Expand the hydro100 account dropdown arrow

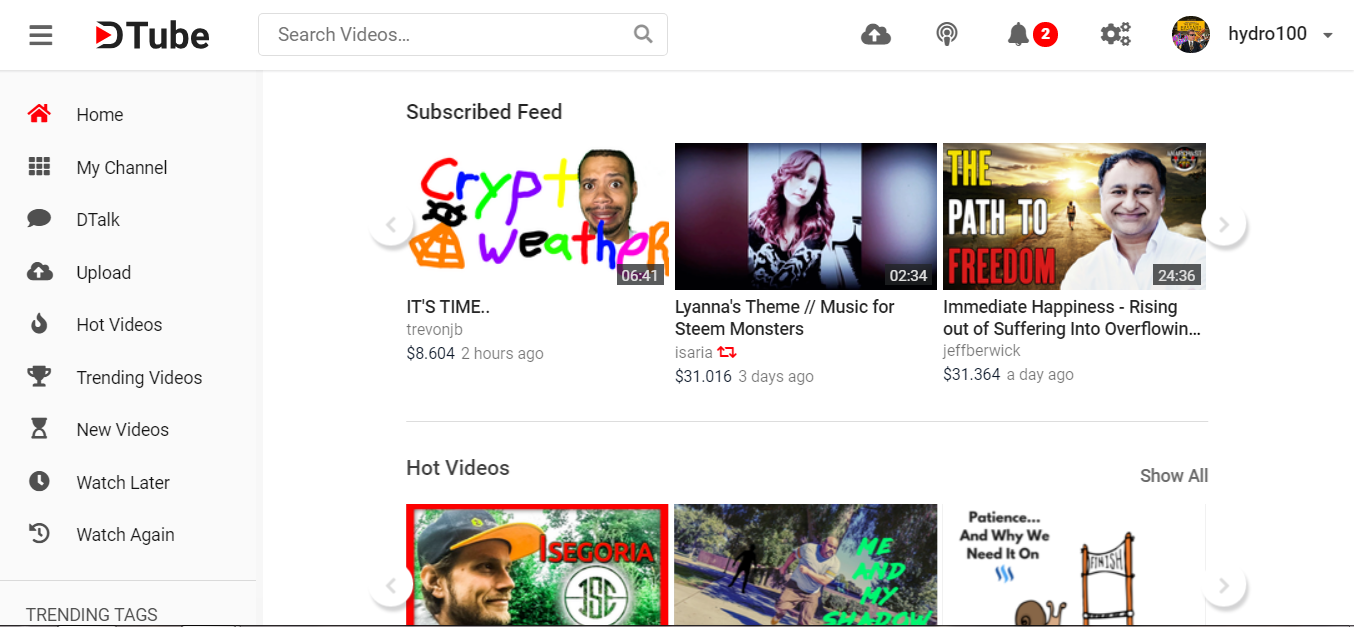(x=1327, y=36)
